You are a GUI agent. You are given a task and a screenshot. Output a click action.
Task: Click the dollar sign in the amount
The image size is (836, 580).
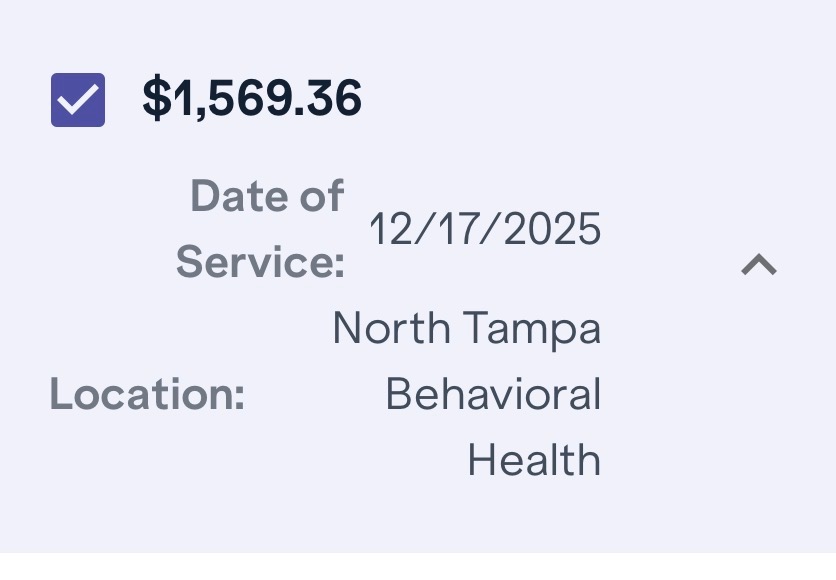155,99
